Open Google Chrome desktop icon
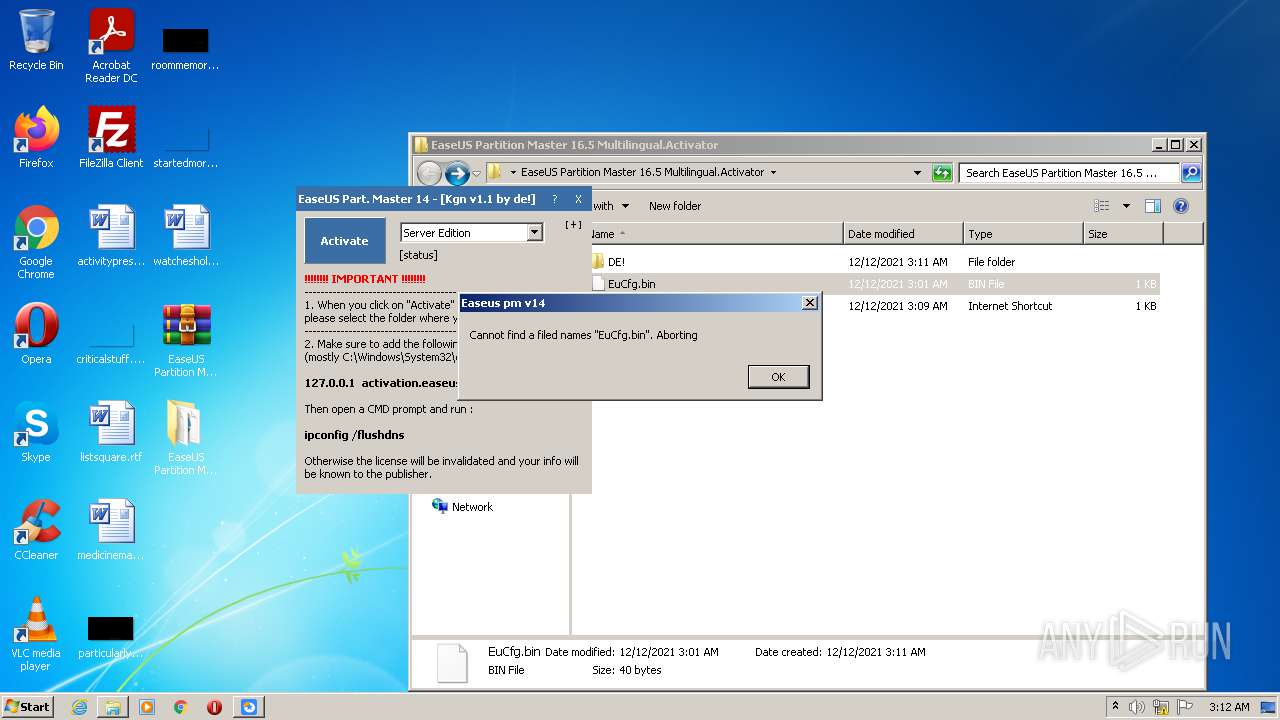The image size is (1280, 720). [36, 243]
